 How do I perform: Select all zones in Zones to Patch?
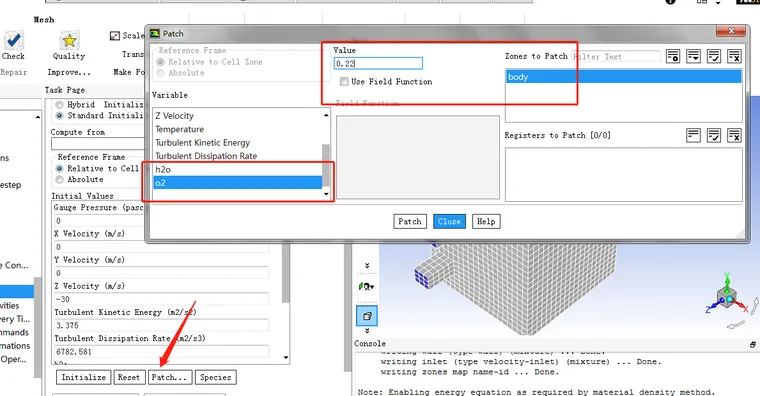tap(713, 56)
